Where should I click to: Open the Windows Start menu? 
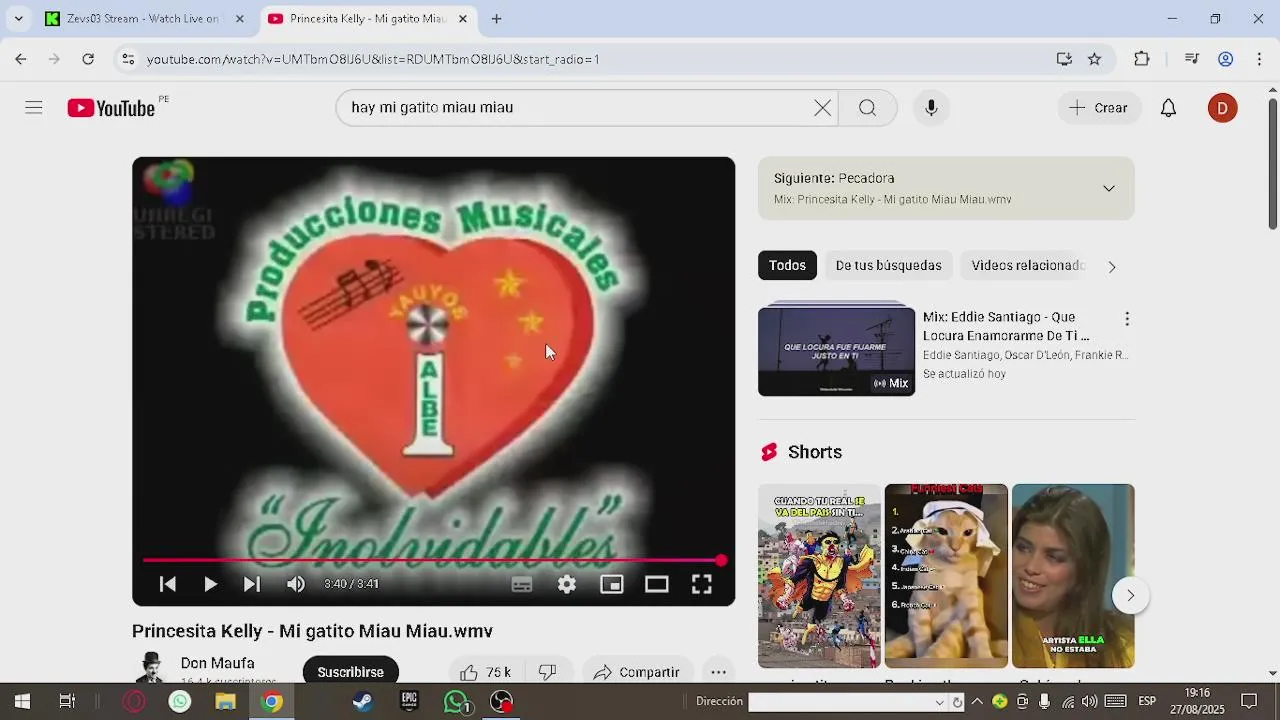click(x=22, y=701)
